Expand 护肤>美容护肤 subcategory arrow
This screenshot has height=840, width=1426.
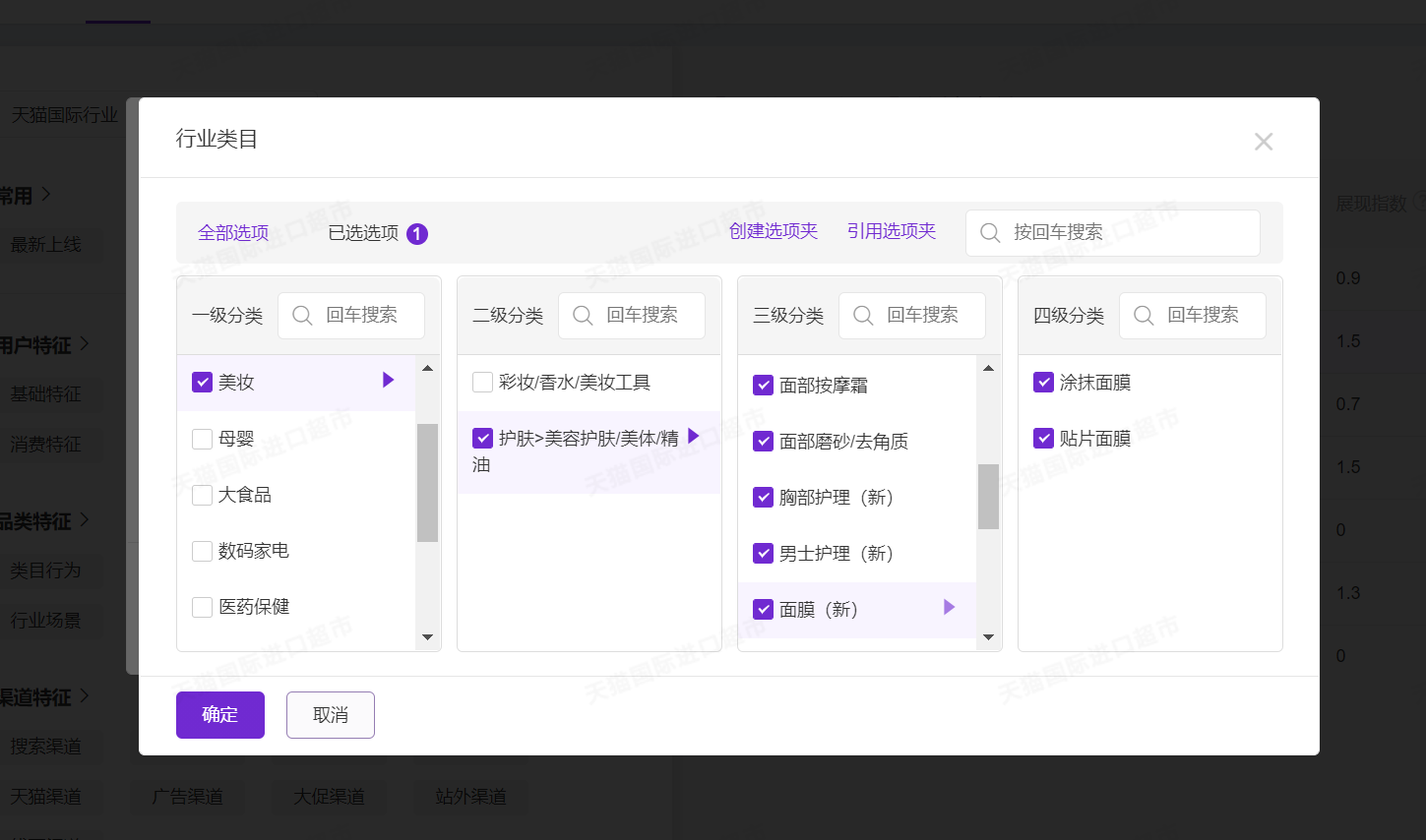[x=693, y=436]
